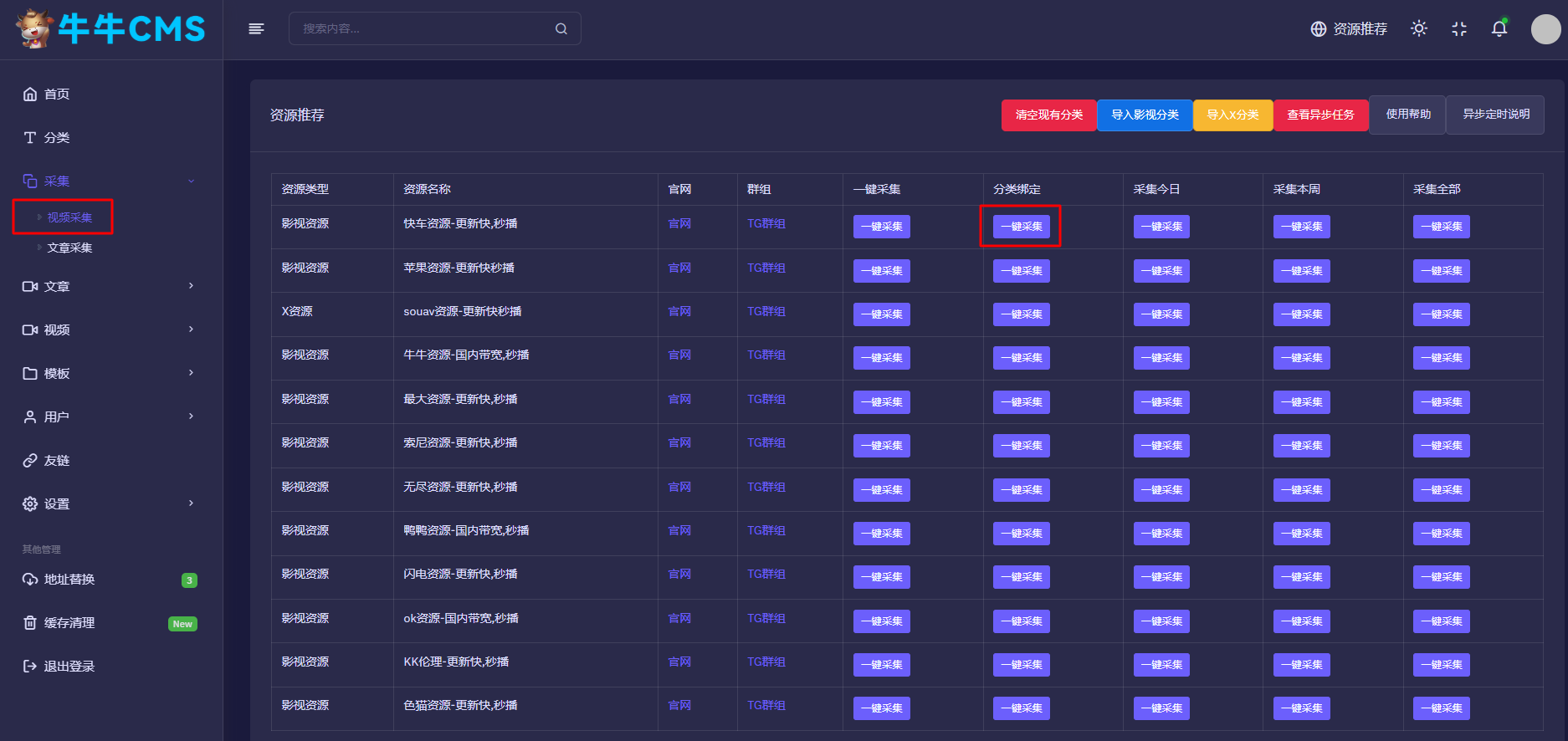
Task: Open 官网 link for 快车资源
Action: pos(679,224)
